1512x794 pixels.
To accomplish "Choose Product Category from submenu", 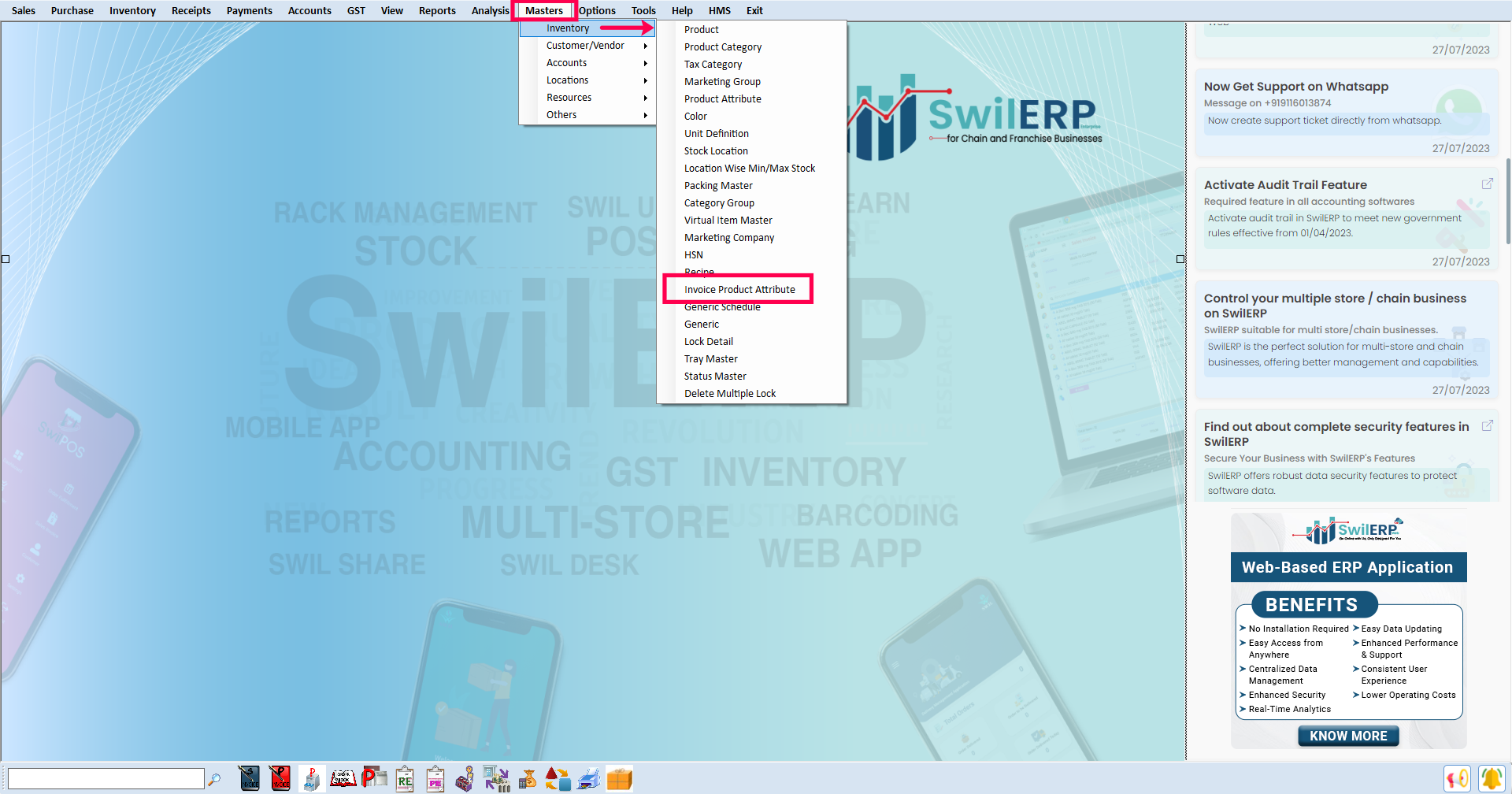I will click(x=752, y=47).
